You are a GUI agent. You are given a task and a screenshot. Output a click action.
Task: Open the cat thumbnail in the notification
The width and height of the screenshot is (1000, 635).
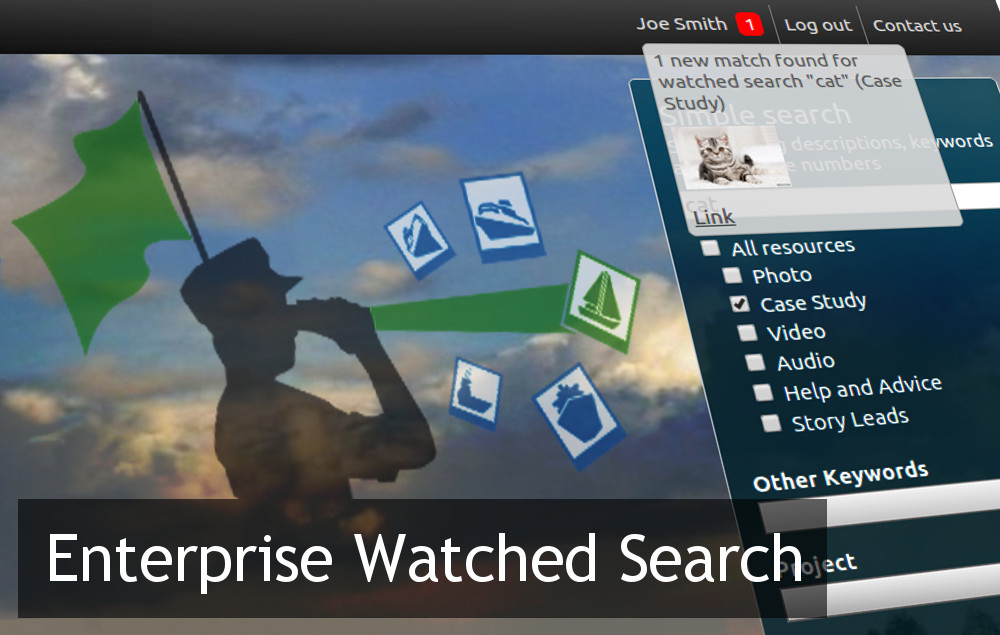[x=733, y=157]
